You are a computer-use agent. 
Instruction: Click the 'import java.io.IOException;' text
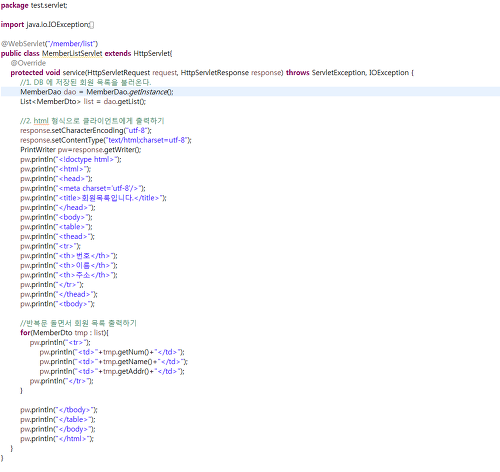pyautogui.click(x=45, y=25)
